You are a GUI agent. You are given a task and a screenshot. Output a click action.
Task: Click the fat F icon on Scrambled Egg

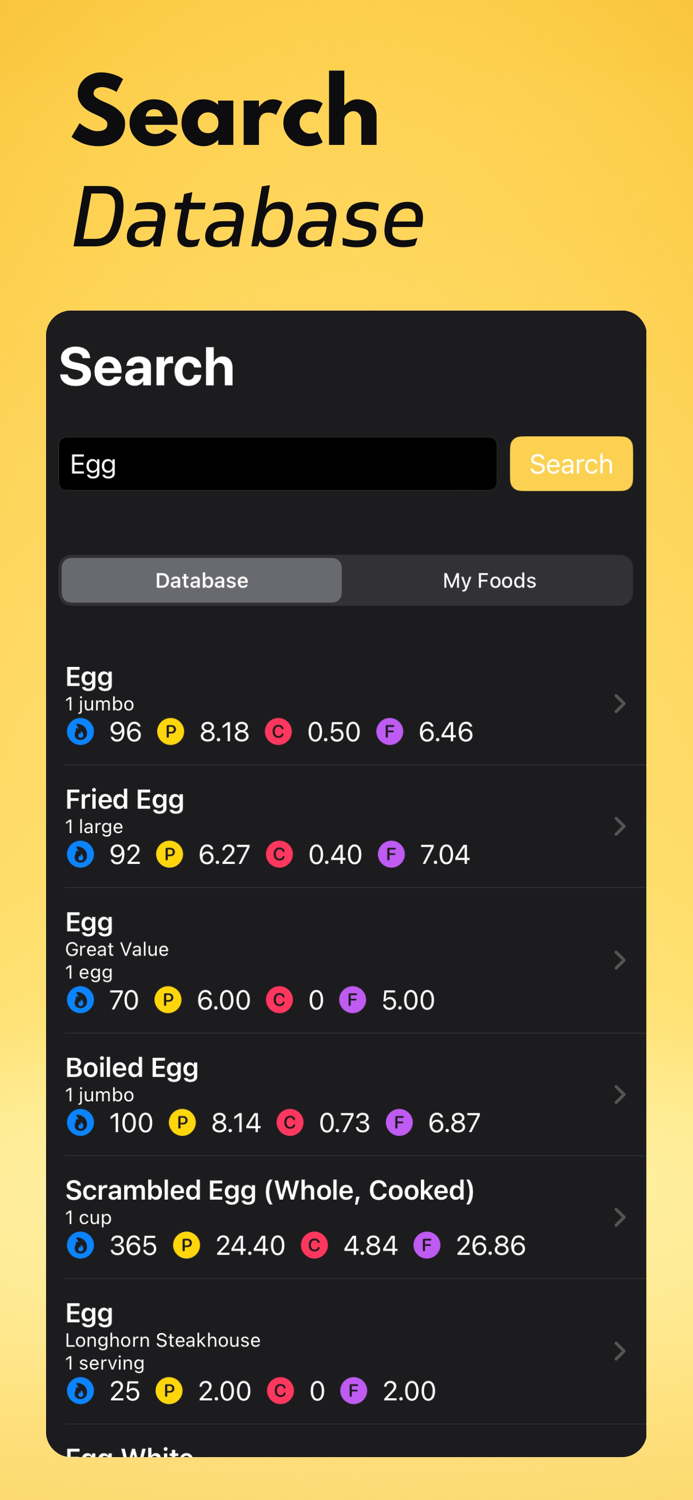[x=426, y=1246]
